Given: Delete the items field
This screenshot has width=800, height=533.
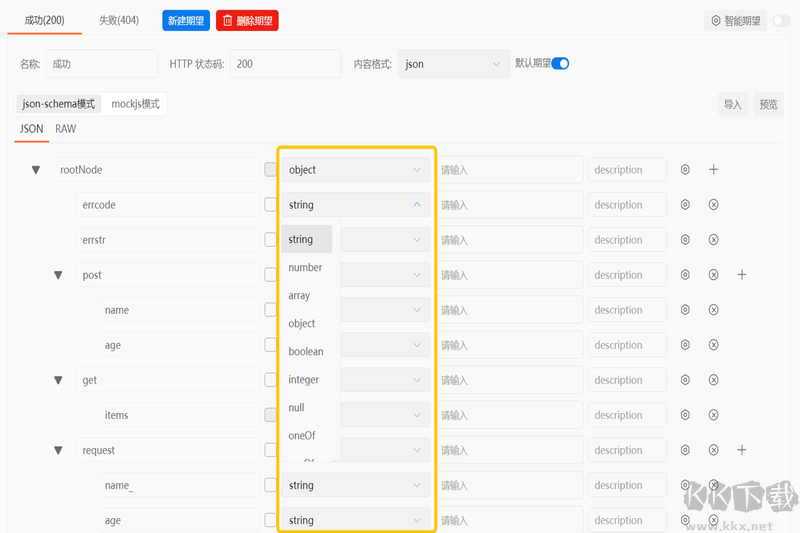Looking at the screenshot, I should 713,415.
